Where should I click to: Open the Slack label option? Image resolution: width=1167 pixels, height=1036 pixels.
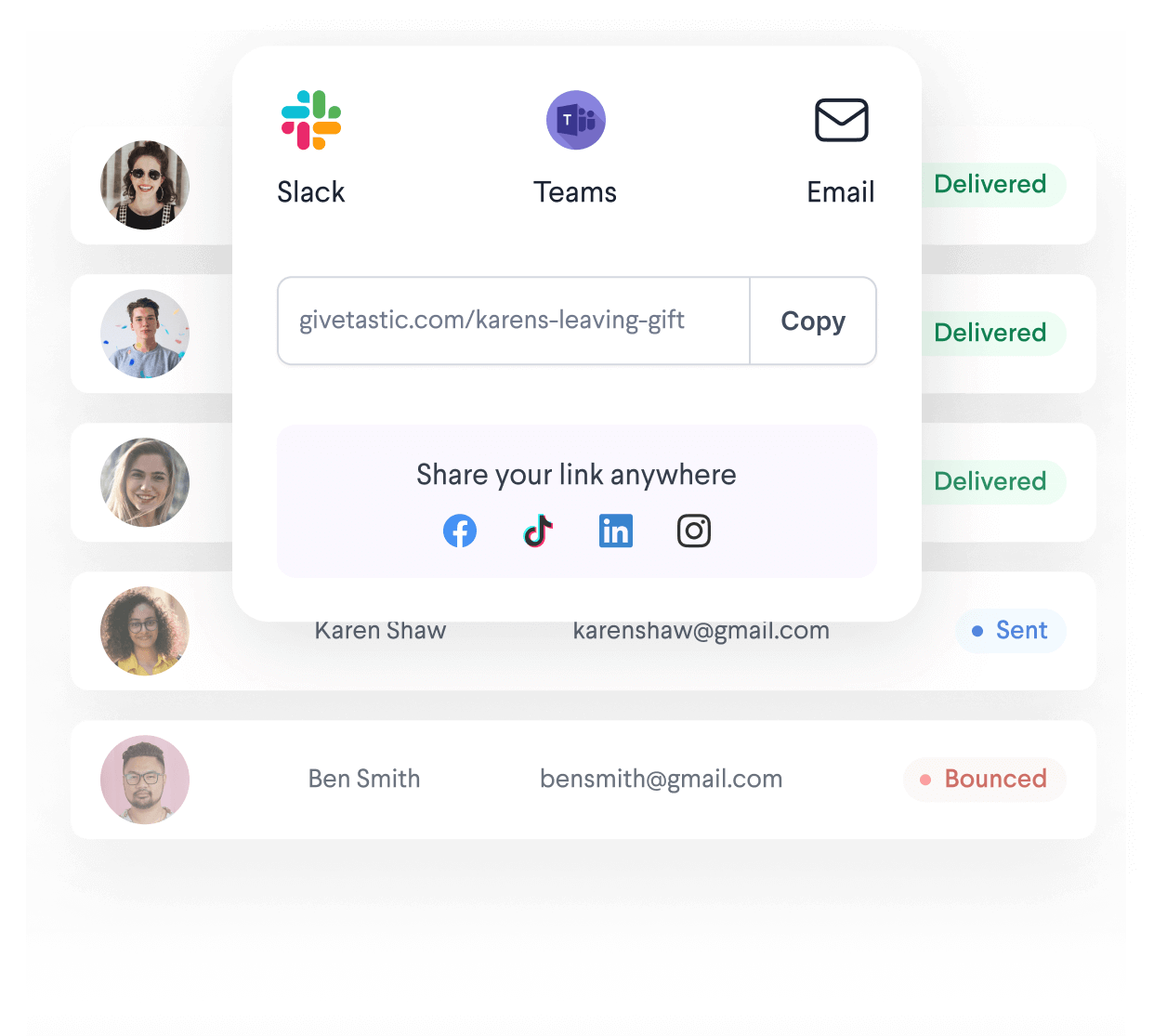coord(311,192)
